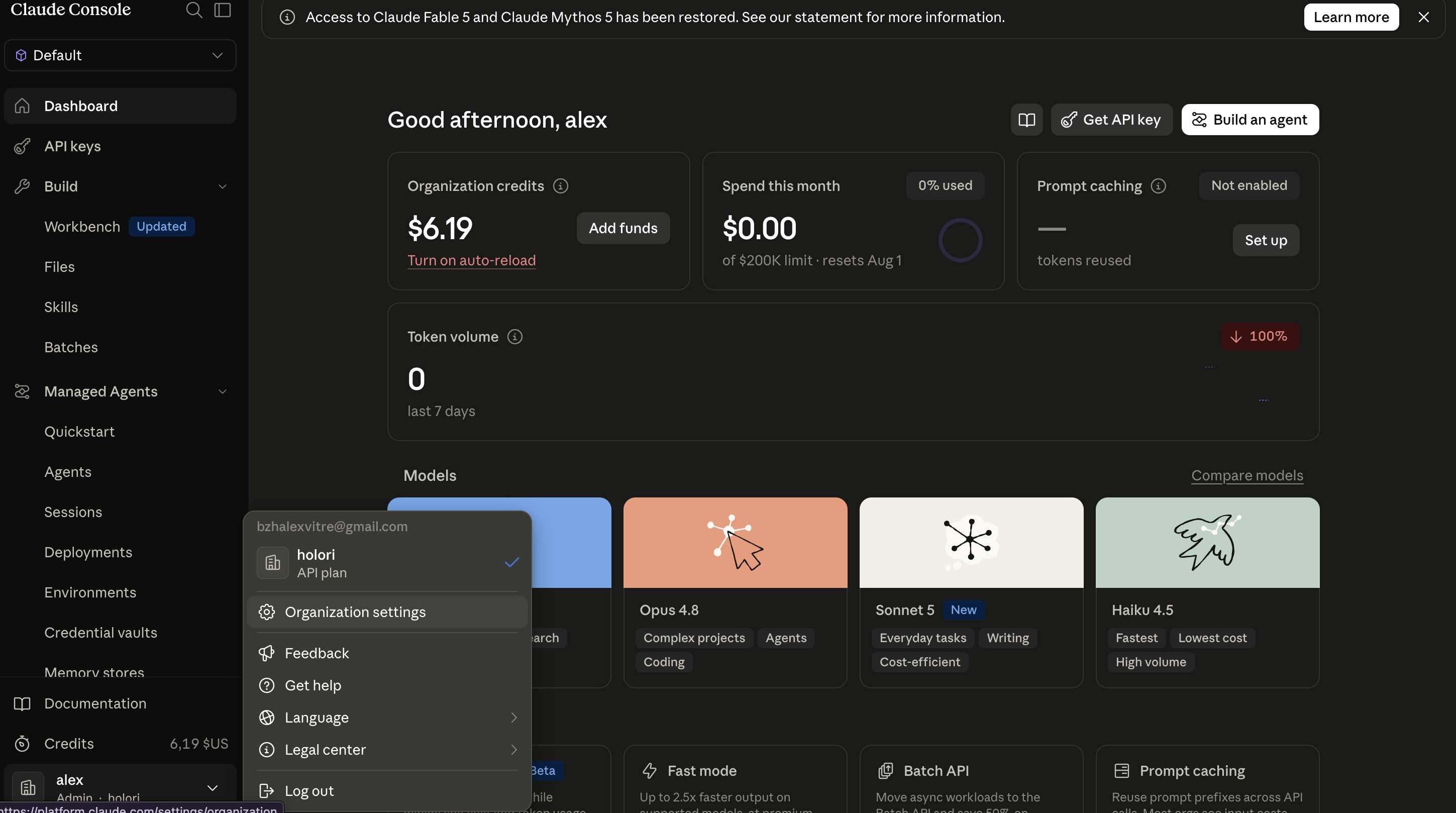1456x813 pixels.
Task: Open API keys page
Action: pyautogui.click(x=120, y=146)
